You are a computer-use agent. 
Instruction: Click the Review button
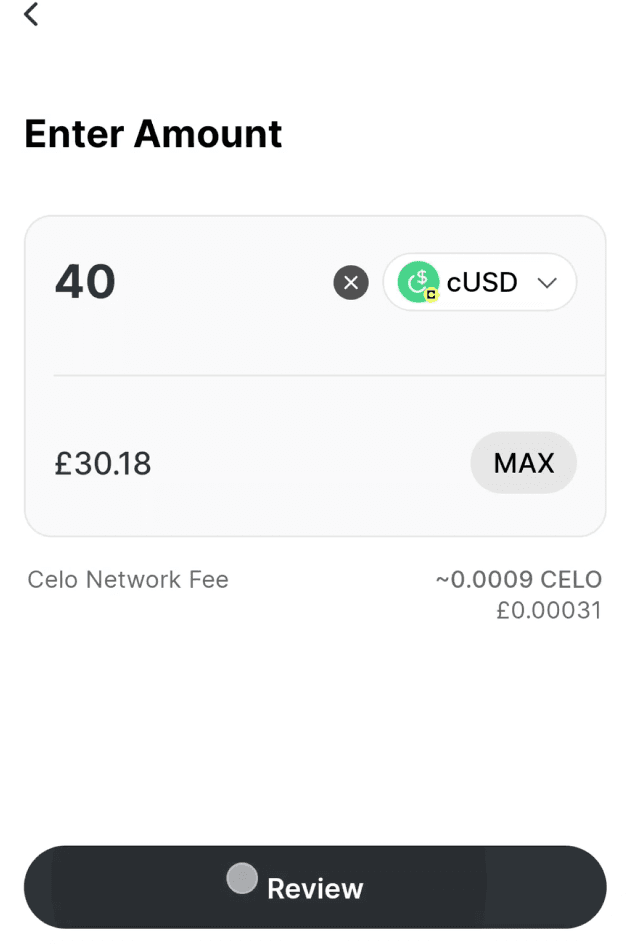pos(315,887)
